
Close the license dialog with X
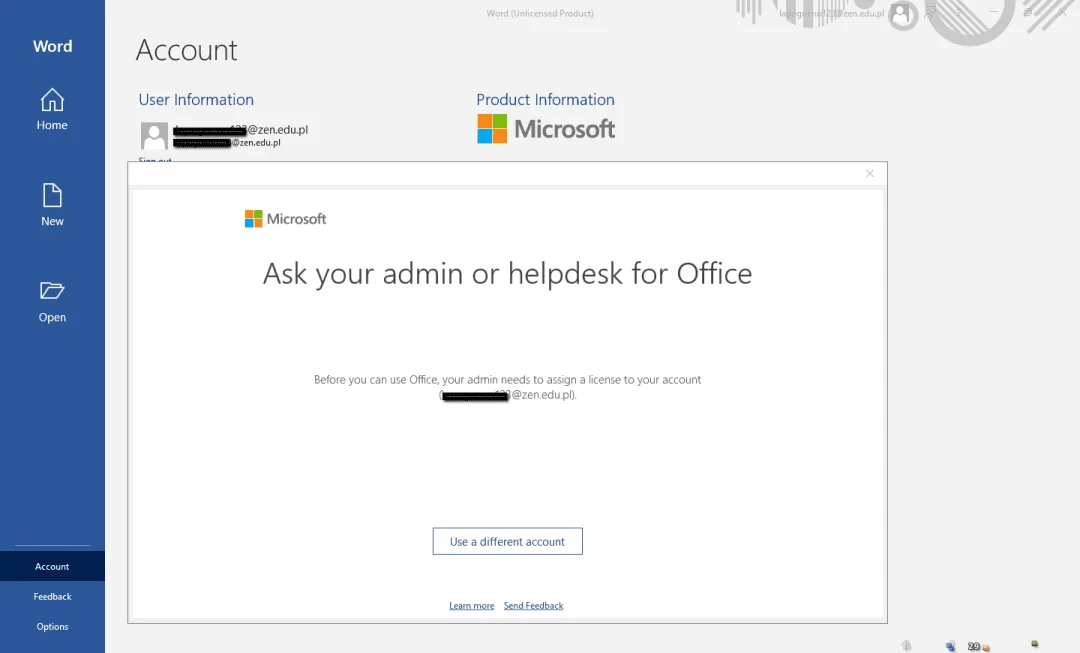point(870,174)
